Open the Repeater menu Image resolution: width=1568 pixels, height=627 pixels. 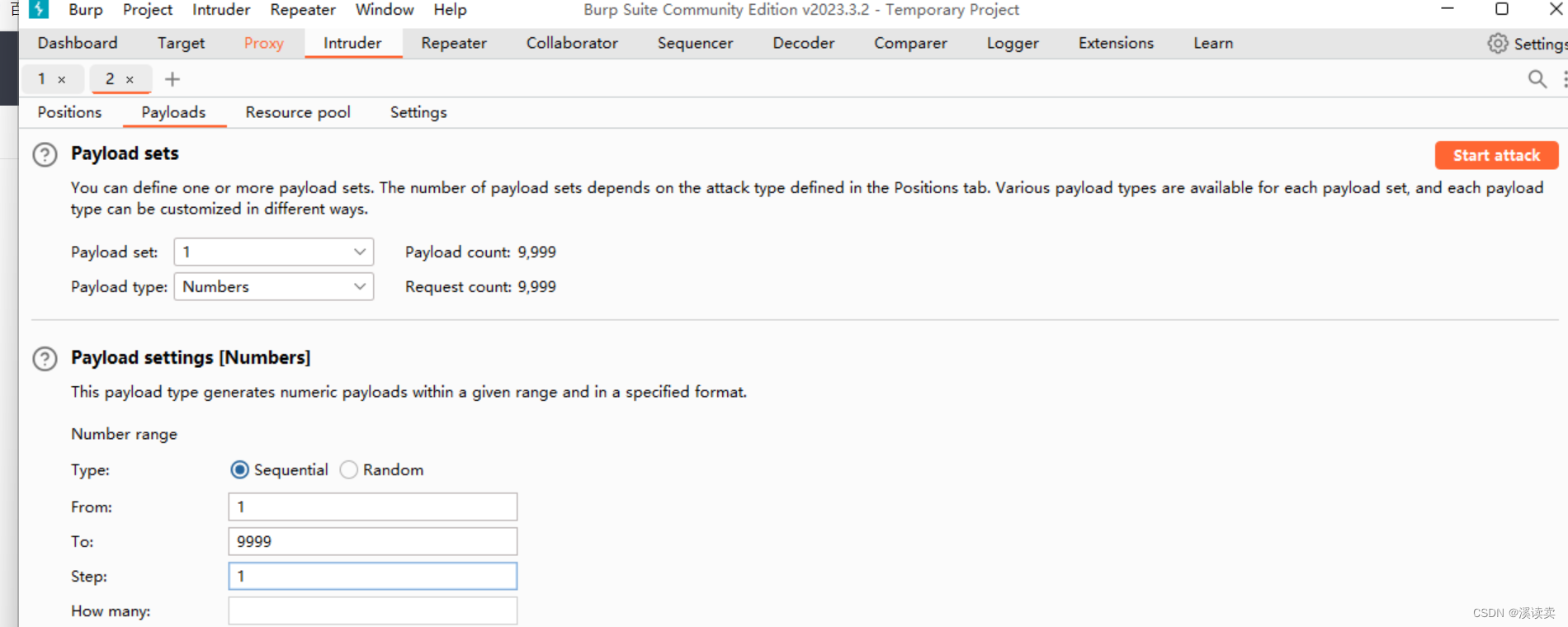[303, 10]
